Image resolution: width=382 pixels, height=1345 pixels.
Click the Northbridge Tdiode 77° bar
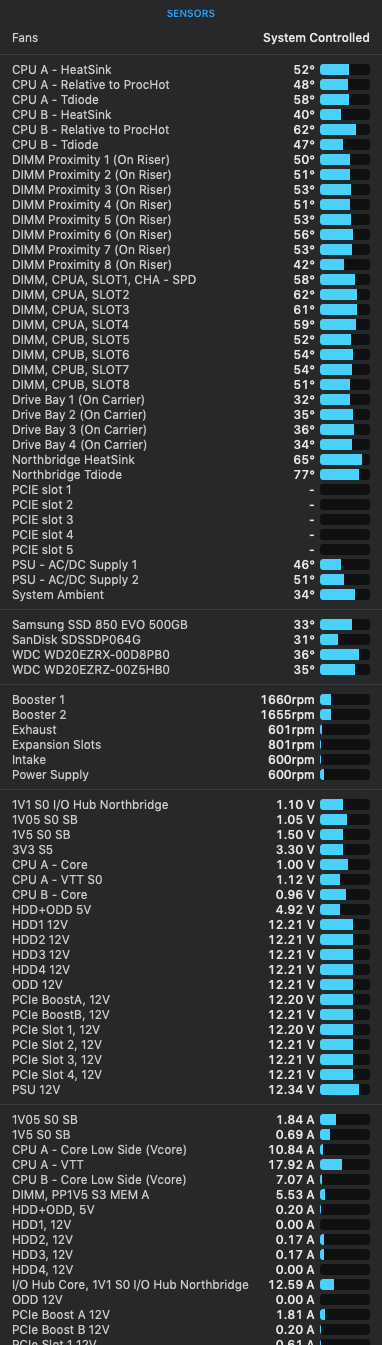coord(345,475)
